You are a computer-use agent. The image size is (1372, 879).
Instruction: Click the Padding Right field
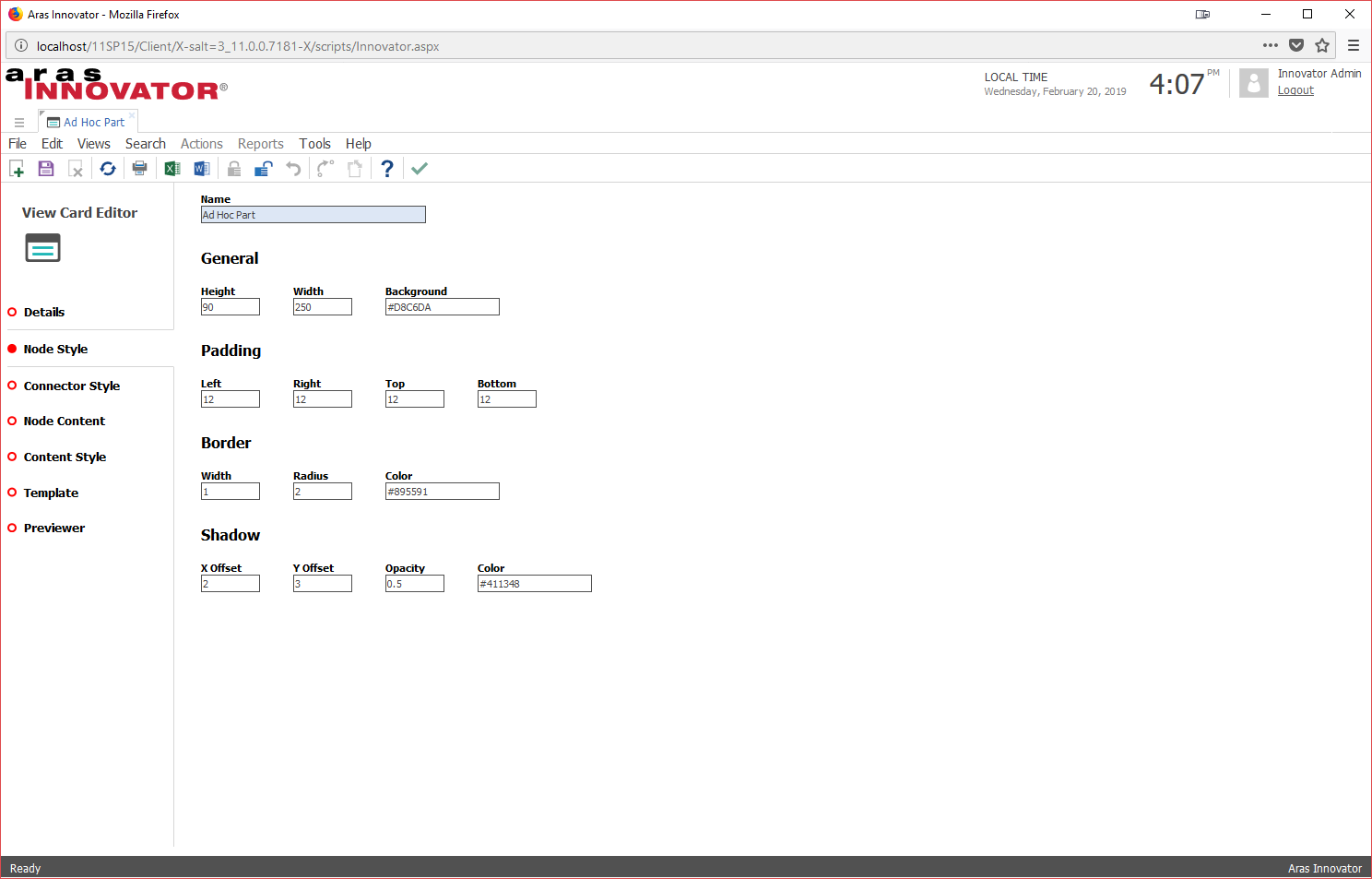point(323,399)
